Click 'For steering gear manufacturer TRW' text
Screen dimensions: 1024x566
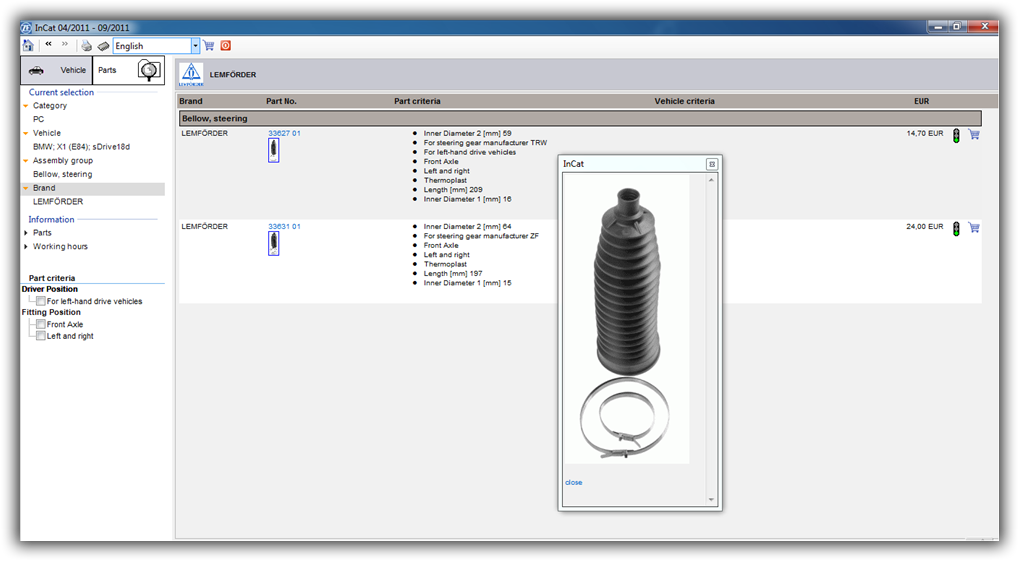pos(485,143)
